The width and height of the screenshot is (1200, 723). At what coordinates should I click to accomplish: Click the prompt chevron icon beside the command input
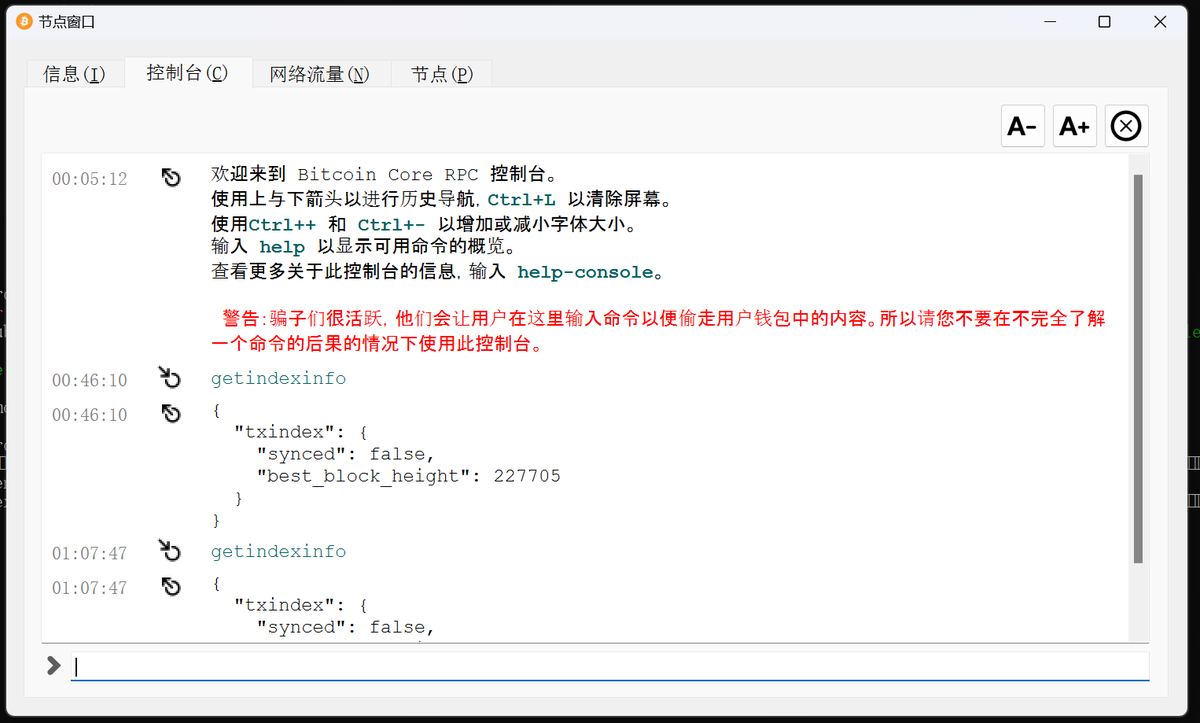[54, 666]
